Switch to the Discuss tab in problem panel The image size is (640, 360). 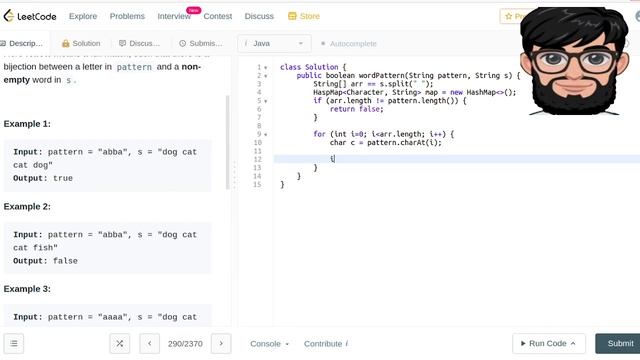[139, 43]
